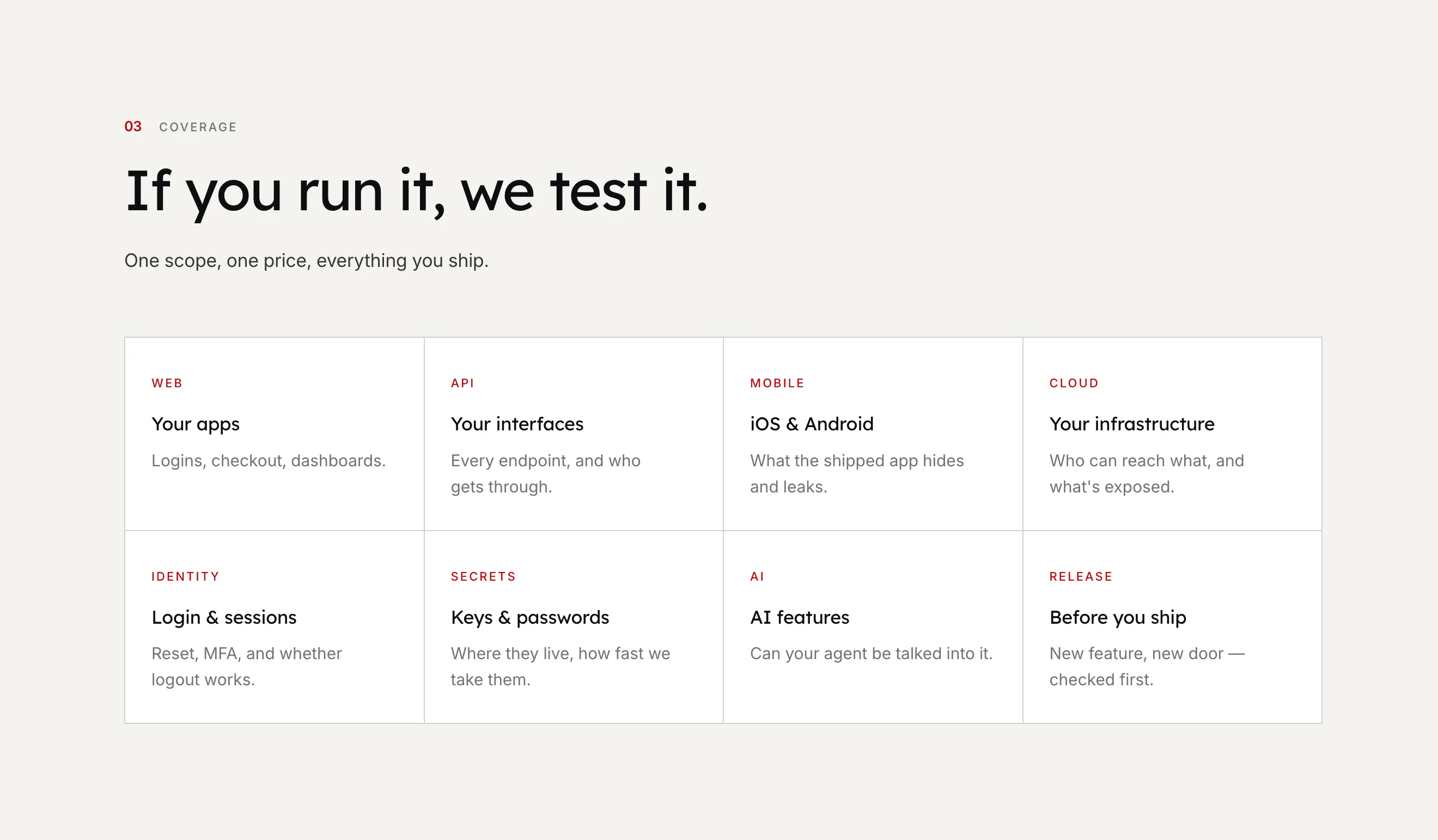This screenshot has width=1438, height=840.
Task: Click the "RELEASE" card label
Action: tap(1081, 576)
